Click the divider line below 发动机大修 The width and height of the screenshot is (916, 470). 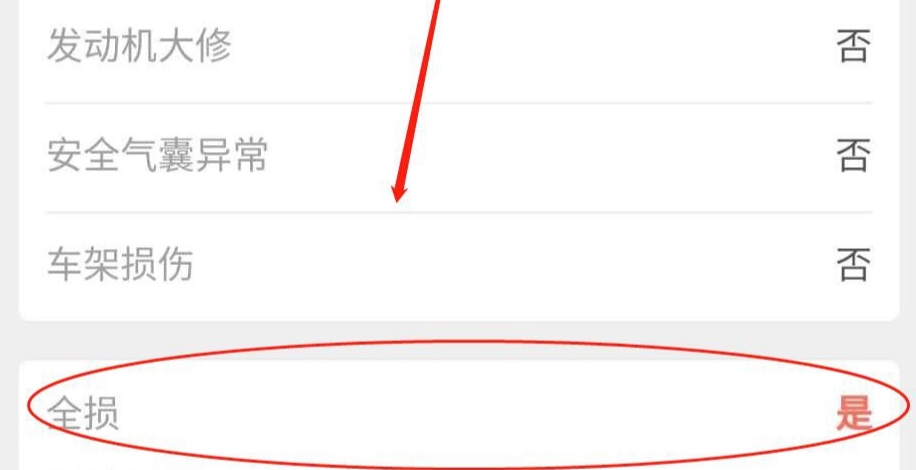(459, 103)
